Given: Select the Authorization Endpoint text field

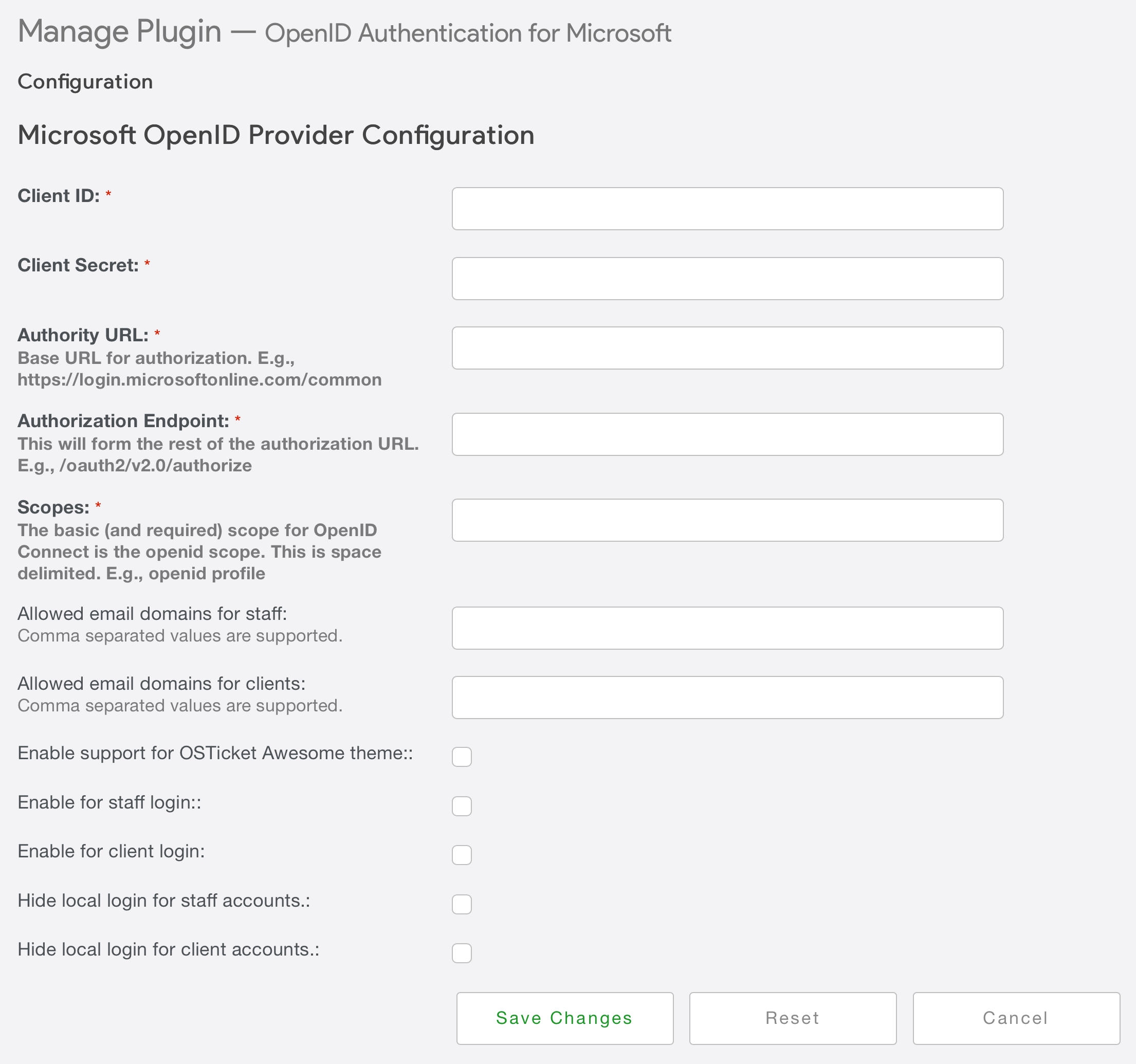Looking at the screenshot, I should pyautogui.click(x=727, y=434).
